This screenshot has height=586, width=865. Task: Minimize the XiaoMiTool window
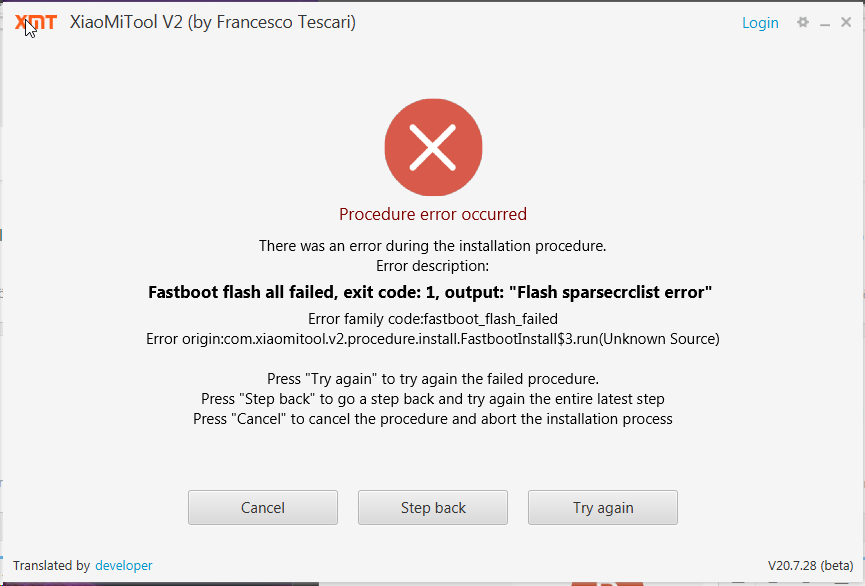tap(825, 23)
